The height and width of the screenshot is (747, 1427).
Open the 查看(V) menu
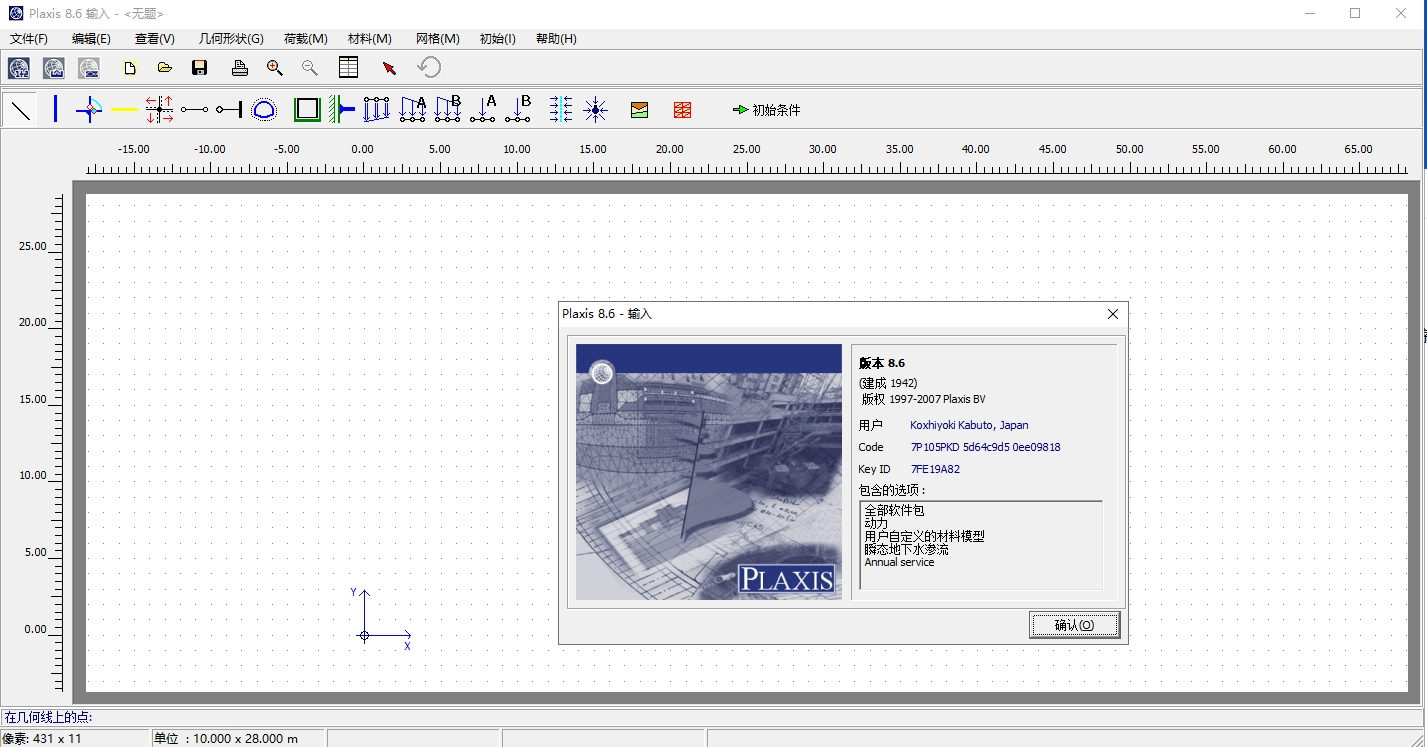point(155,39)
